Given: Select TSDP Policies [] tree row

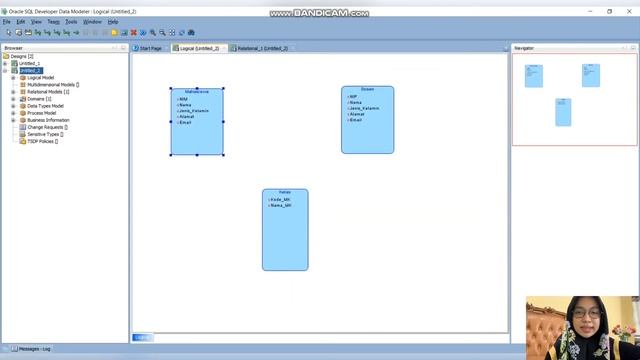Looking at the screenshot, I should (x=39, y=141).
